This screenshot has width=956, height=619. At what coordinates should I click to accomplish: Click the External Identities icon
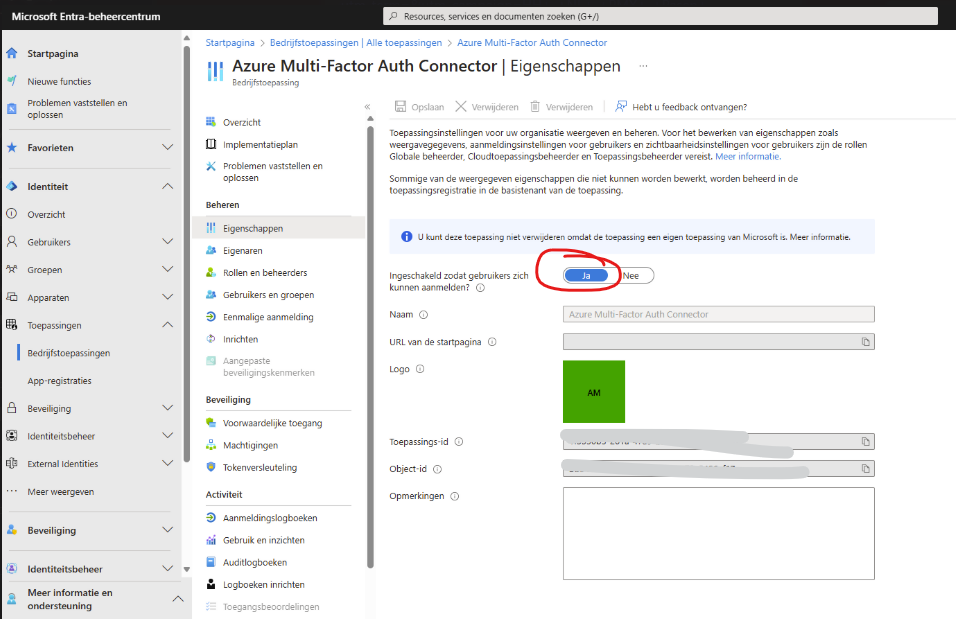tap(12, 463)
